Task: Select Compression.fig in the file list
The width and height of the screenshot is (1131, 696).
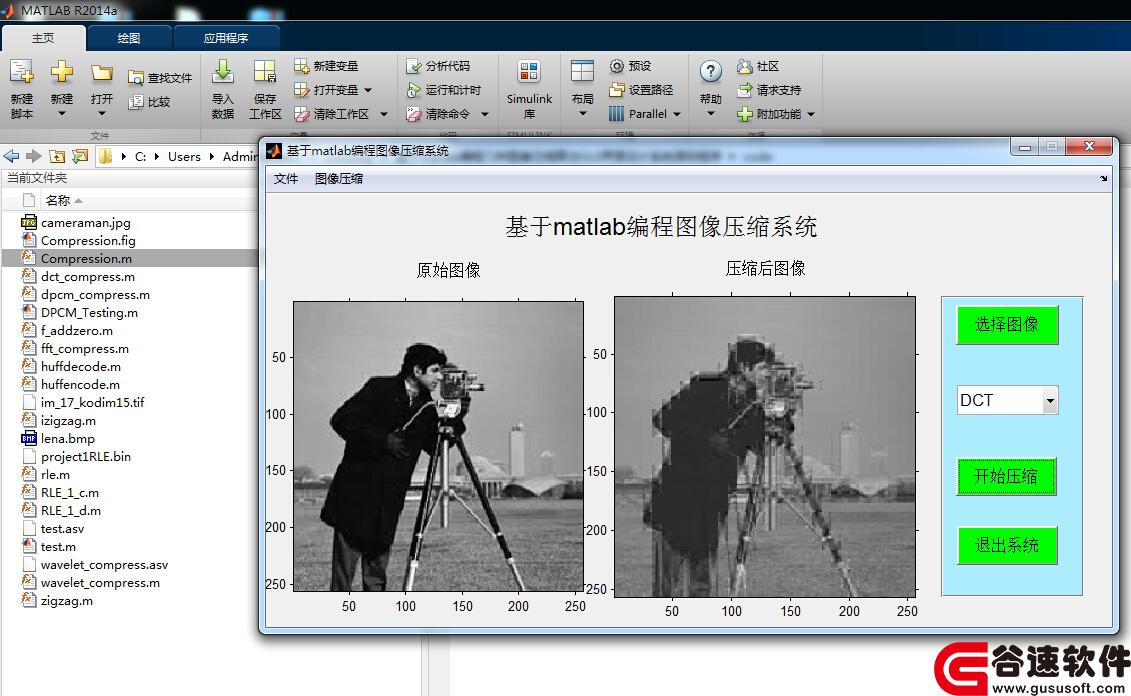Action: click(x=88, y=241)
